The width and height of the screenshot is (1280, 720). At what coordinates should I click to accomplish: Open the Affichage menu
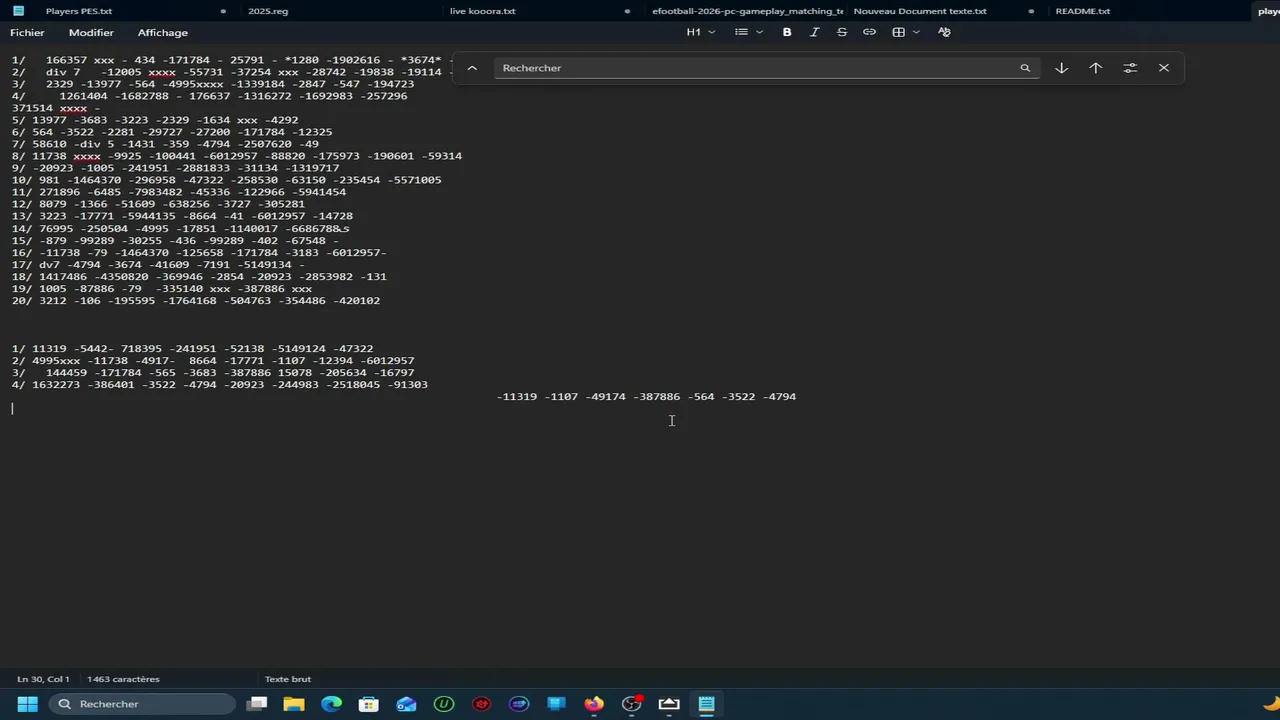(162, 33)
